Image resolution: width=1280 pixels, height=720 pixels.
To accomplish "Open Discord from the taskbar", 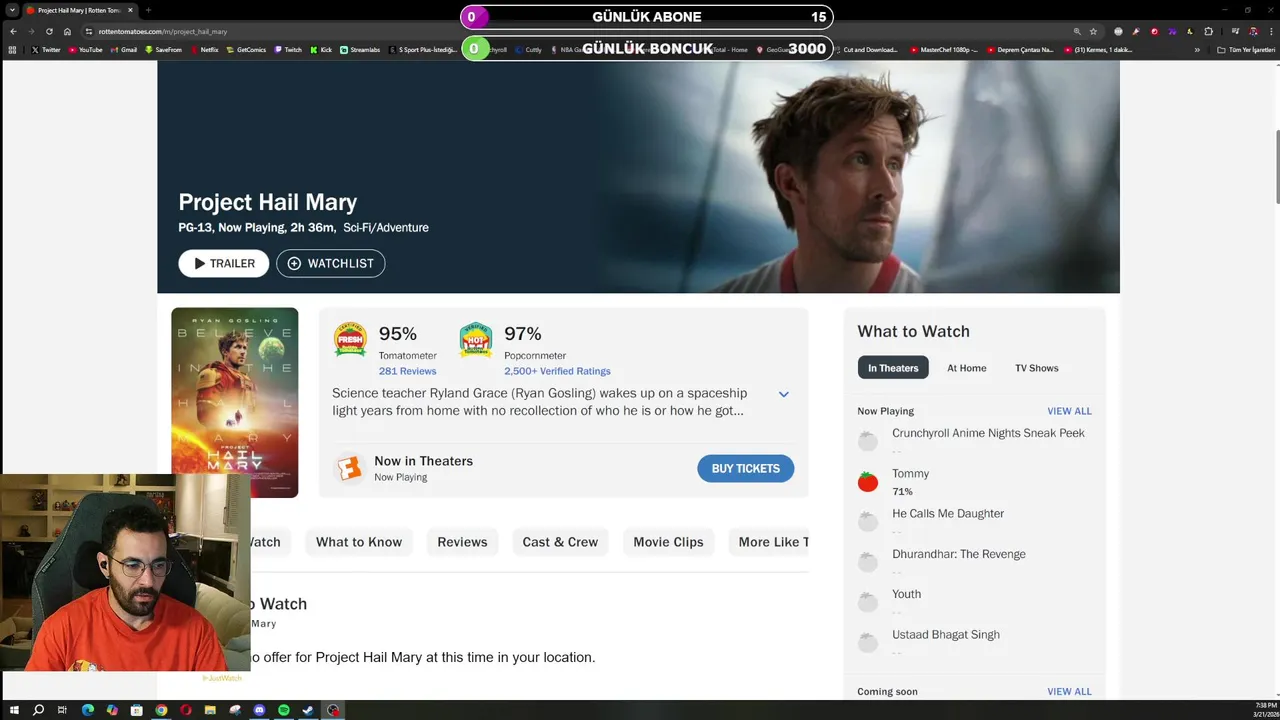I will click(259, 710).
